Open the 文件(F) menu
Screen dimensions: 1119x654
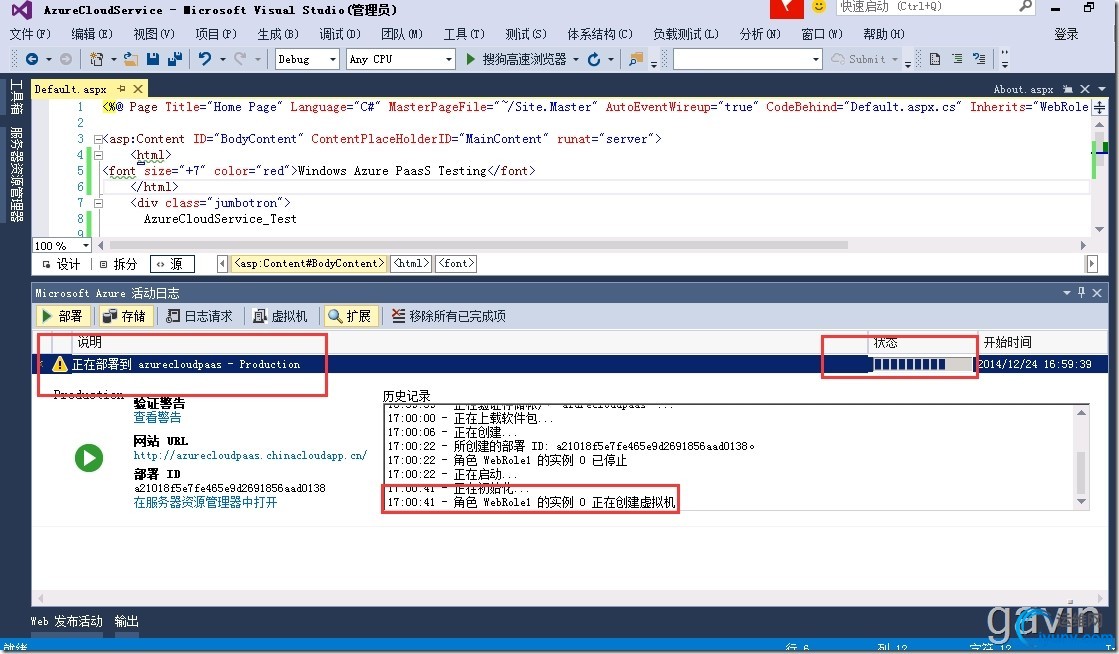[30, 34]
